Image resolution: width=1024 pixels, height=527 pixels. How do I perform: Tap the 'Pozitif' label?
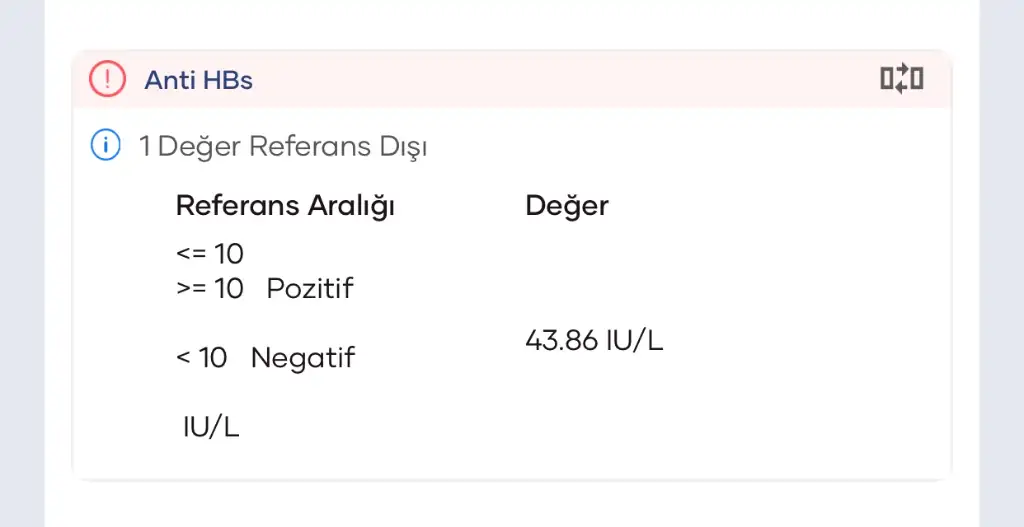(310, 289)
